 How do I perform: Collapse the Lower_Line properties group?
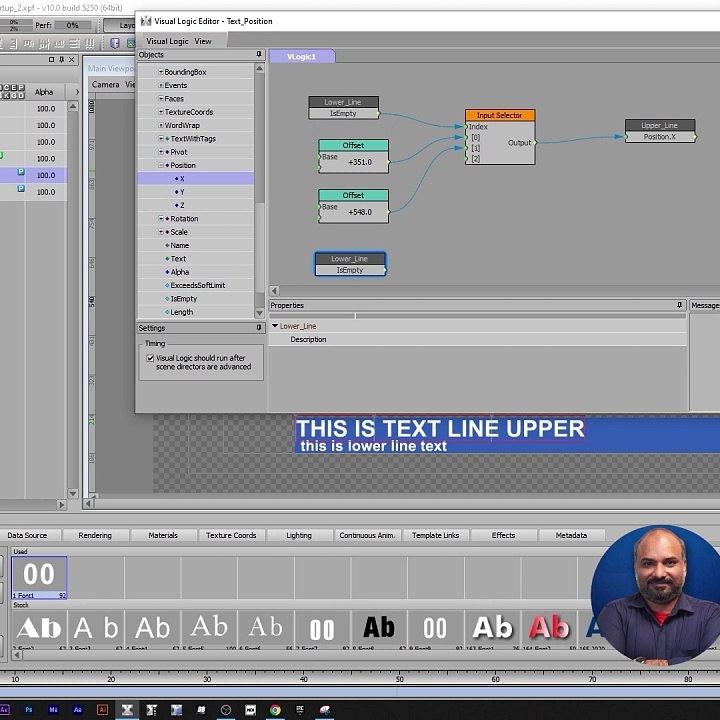[x=275, y=326]
